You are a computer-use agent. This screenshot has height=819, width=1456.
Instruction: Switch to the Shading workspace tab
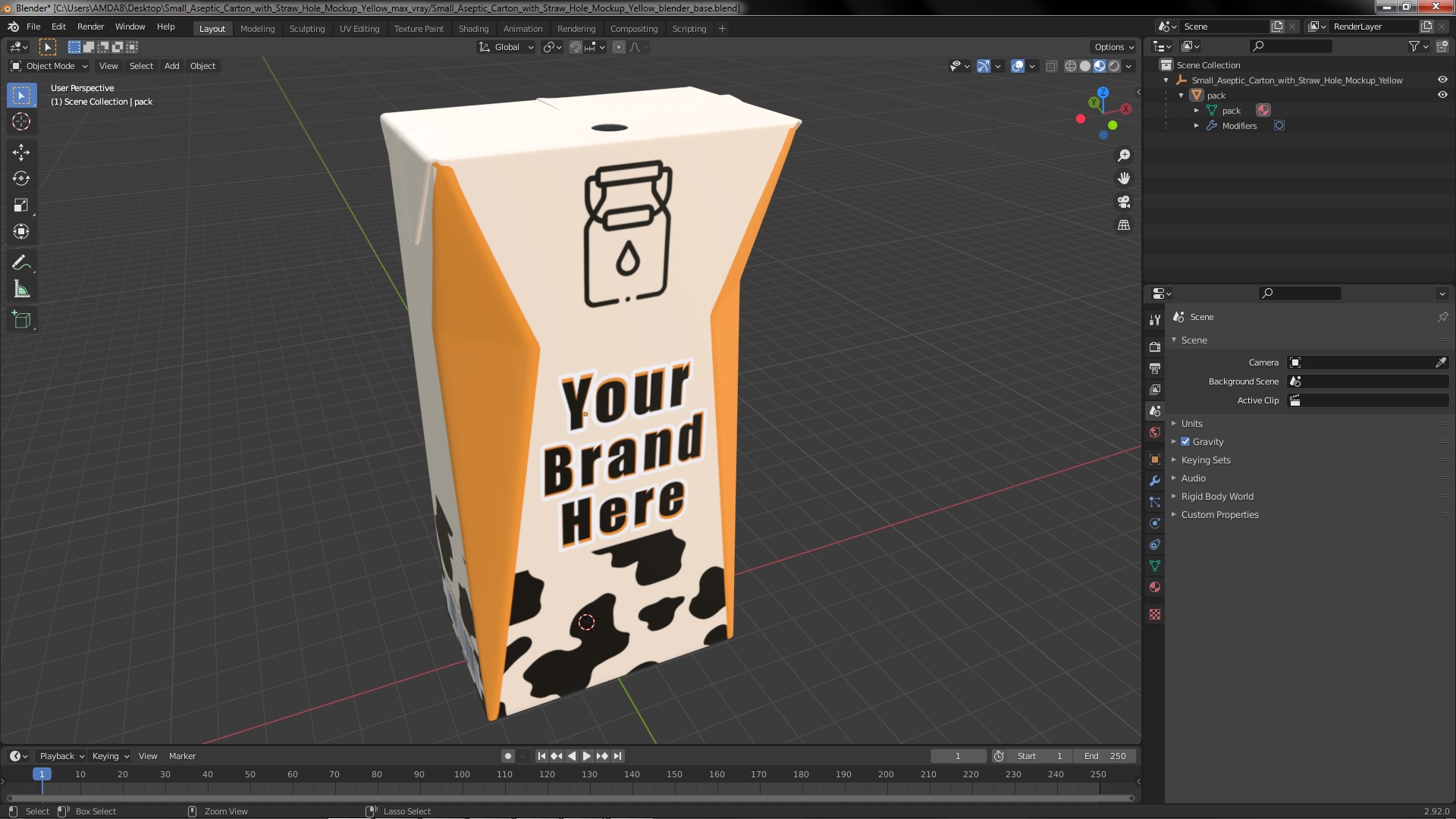pyautogui.click(x=473, y=29)
